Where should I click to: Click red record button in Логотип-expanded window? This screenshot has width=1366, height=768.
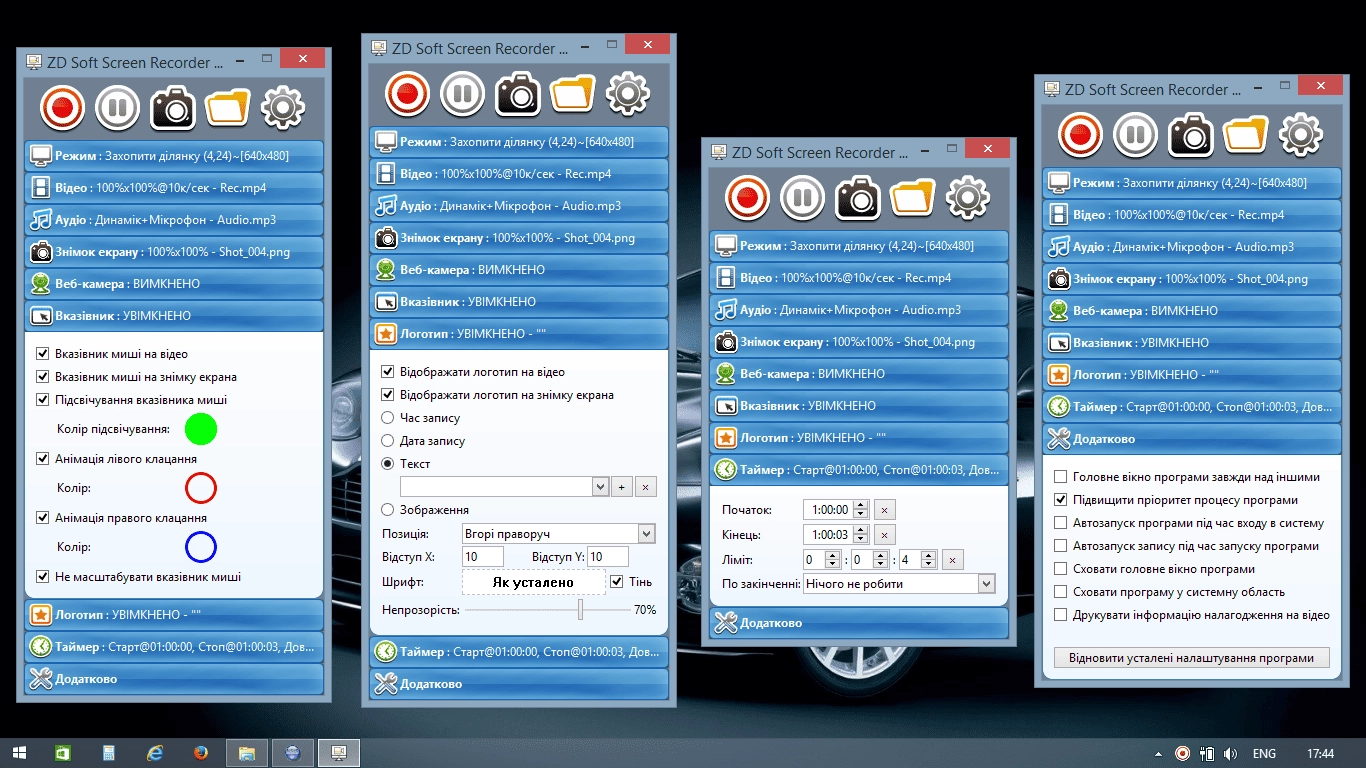coord(407,93)
